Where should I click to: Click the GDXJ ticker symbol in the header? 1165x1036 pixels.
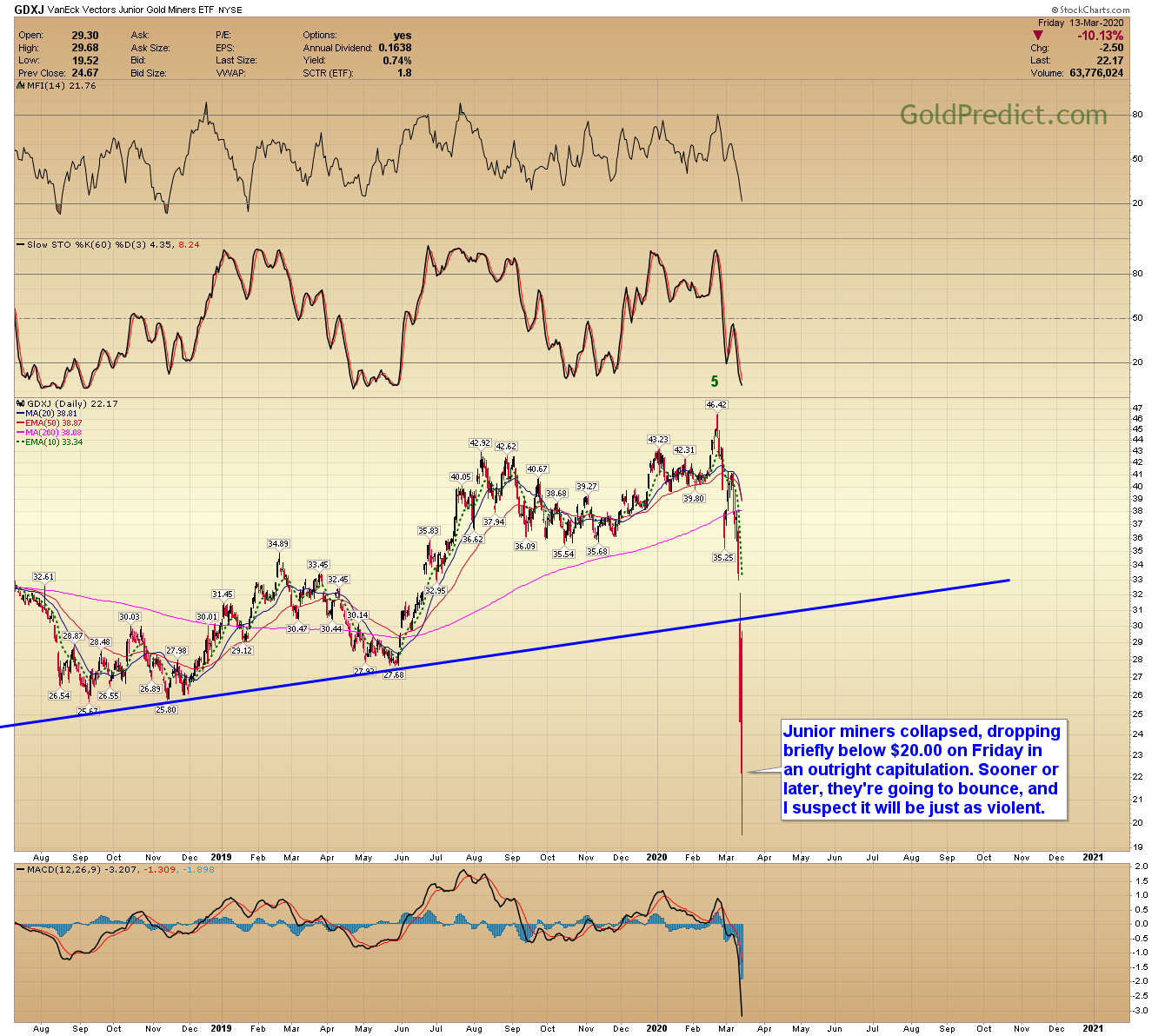point(30,10)
